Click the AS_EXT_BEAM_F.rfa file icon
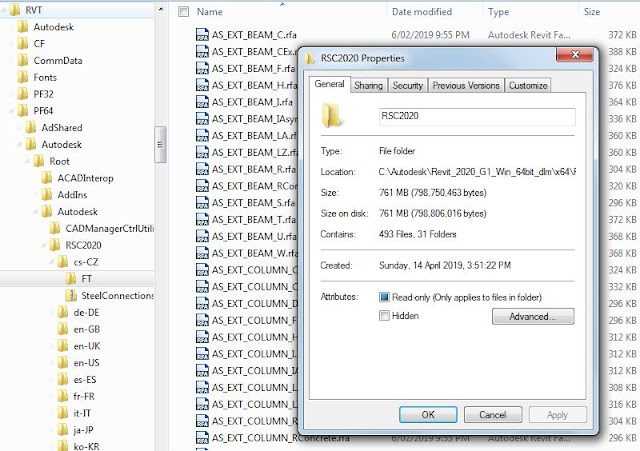 202,68
